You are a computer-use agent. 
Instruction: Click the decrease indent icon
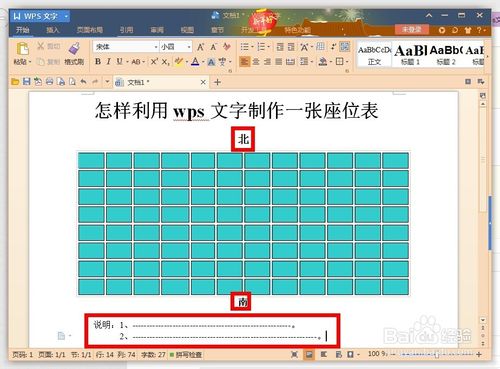[280, 47]
